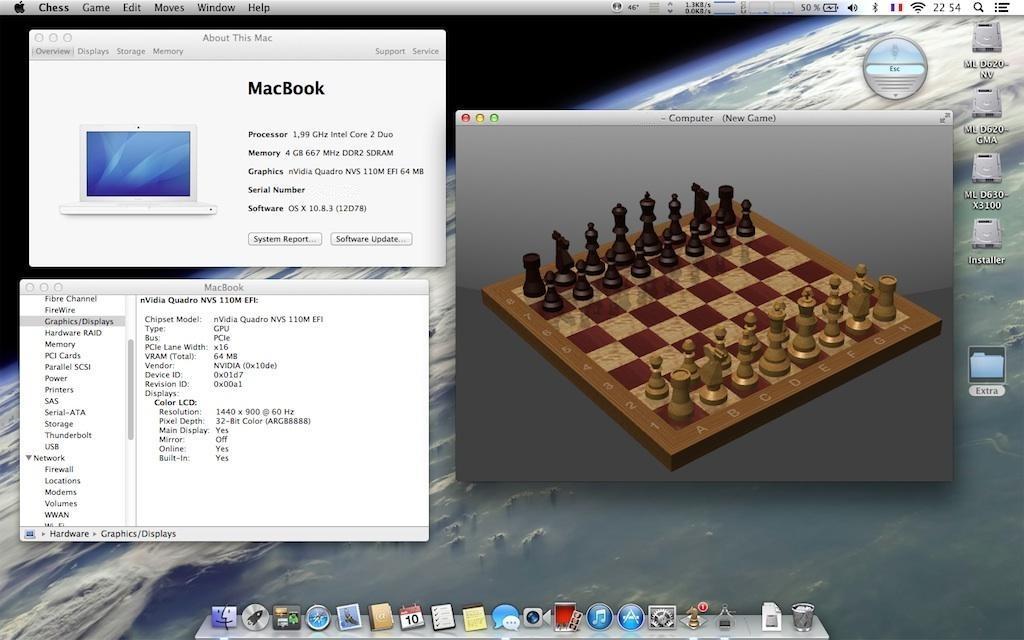Select Thunderbolt in the hardware list
The height and width of the screenshot is (640, 1024).
(x=68, y=435)
